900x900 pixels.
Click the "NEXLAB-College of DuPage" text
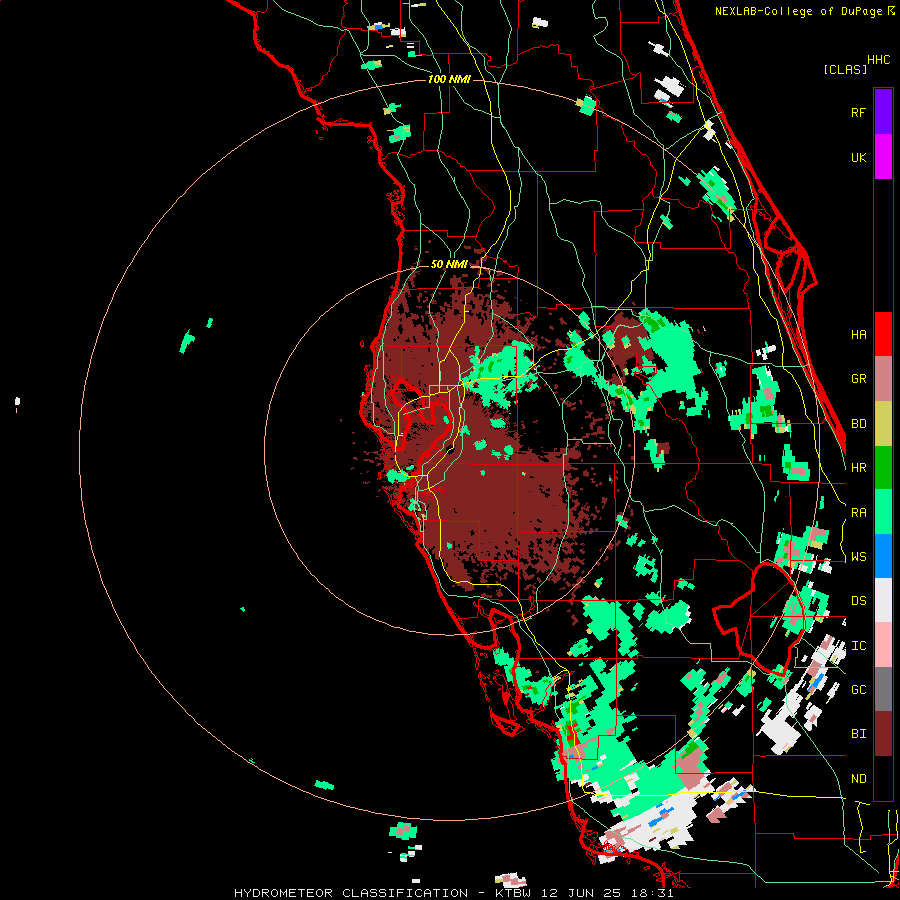click(798, 11)
